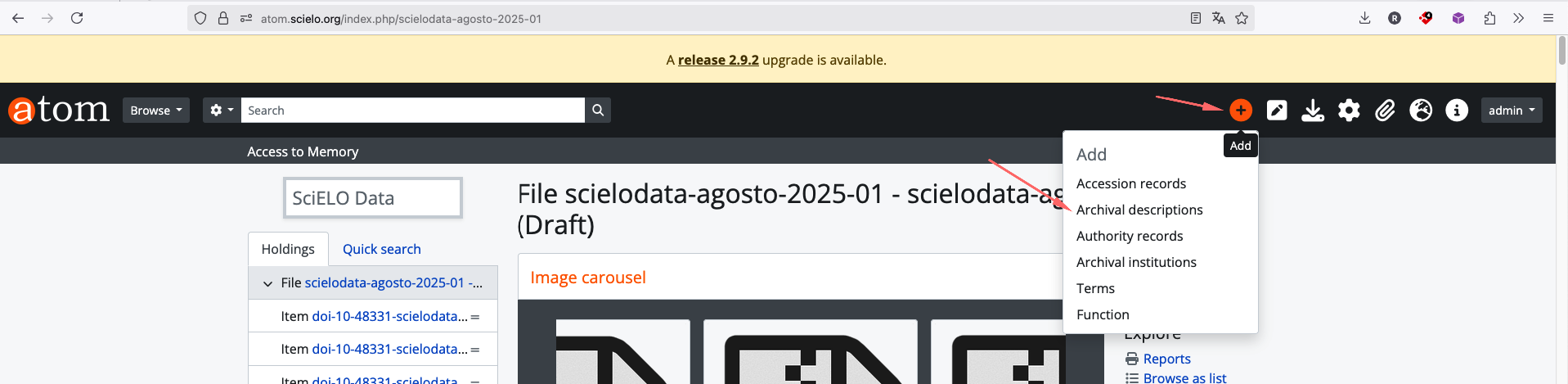Open the Manage pencil icon menu
Viewport: 1568px width, 384px height.
pos(1276,110)
